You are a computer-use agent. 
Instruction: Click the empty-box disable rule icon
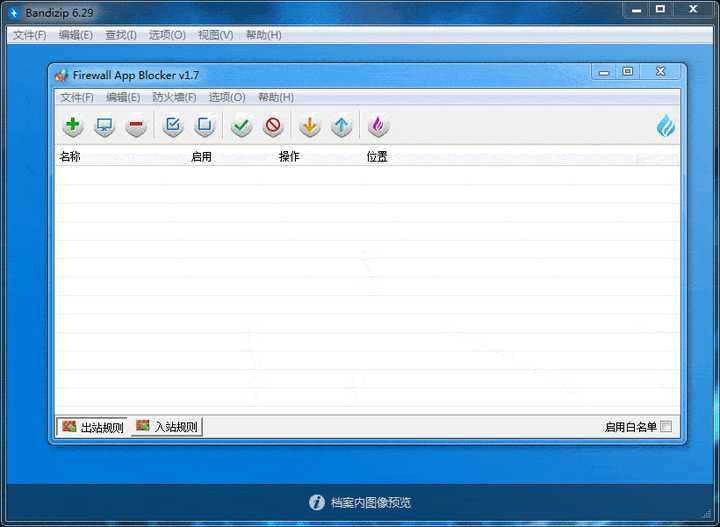click(204, 125)
